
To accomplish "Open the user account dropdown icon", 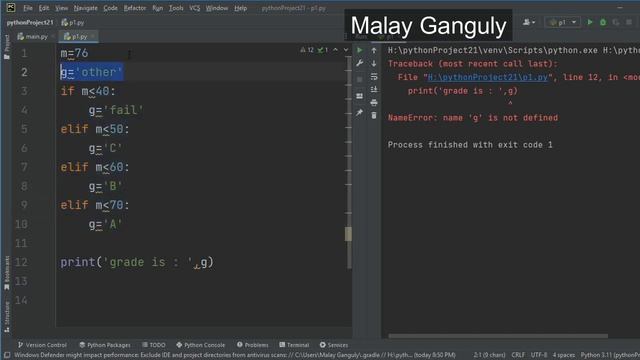I will pos(529,22).
